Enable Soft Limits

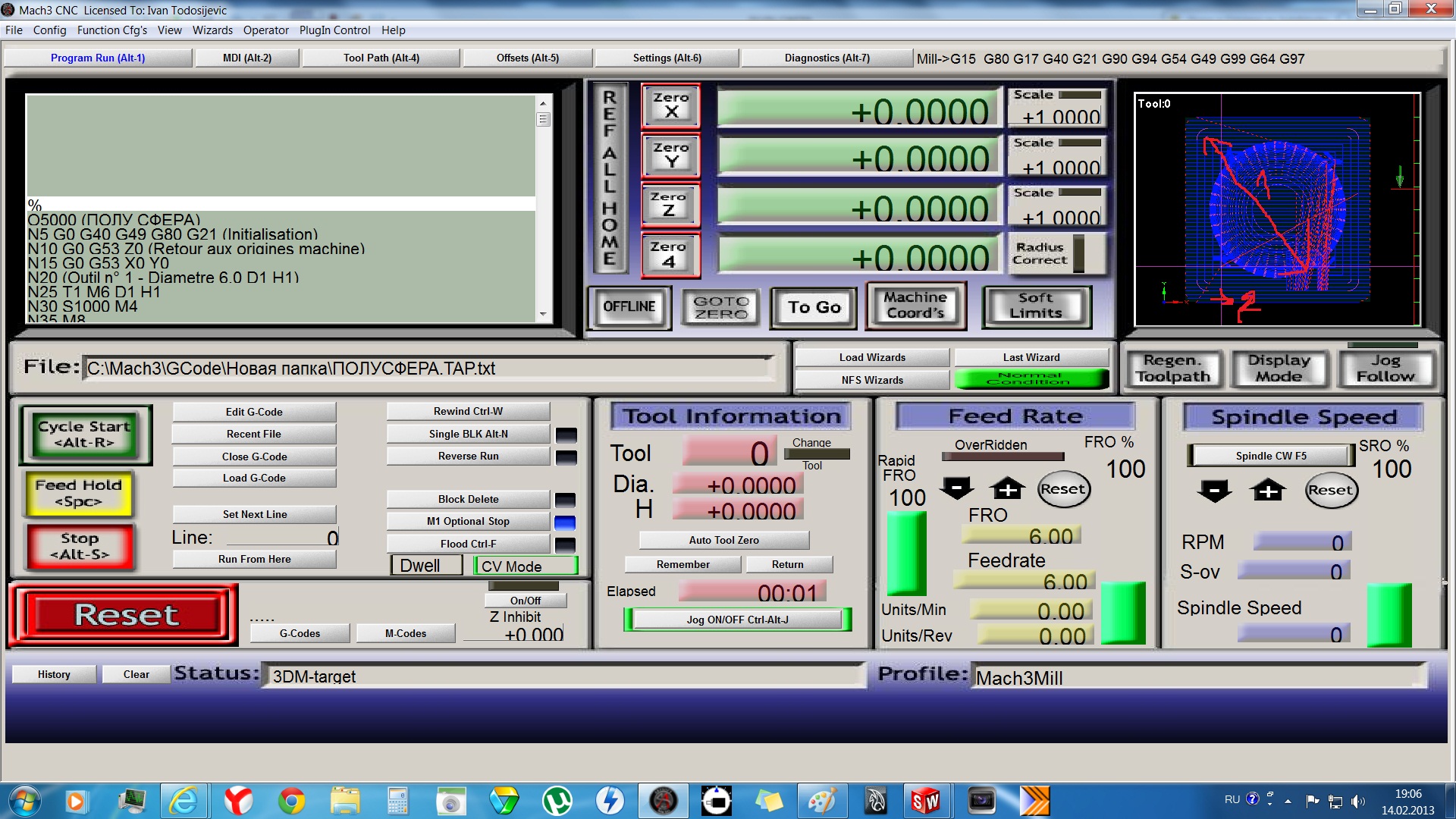pos(1036,306)
